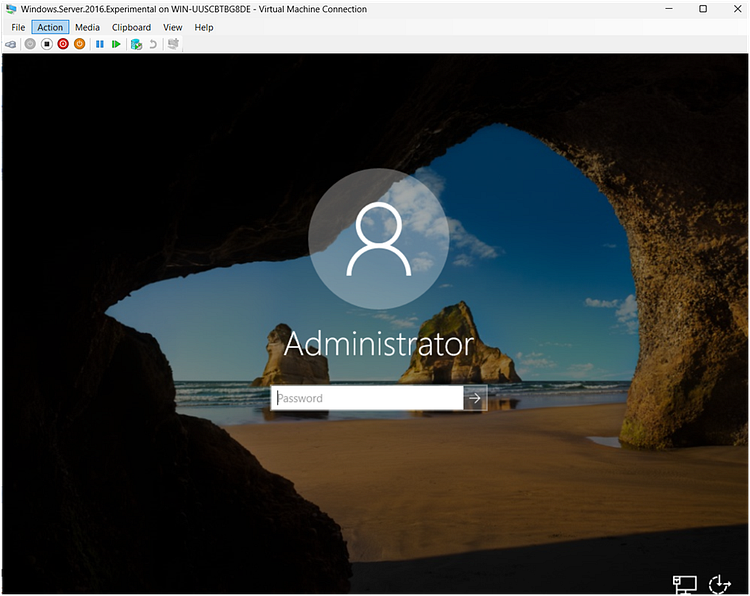This screenshot has height=596, width=750.
Task: Click the Virtual Machine Connection title bar icon
Action: coord(11,9)
